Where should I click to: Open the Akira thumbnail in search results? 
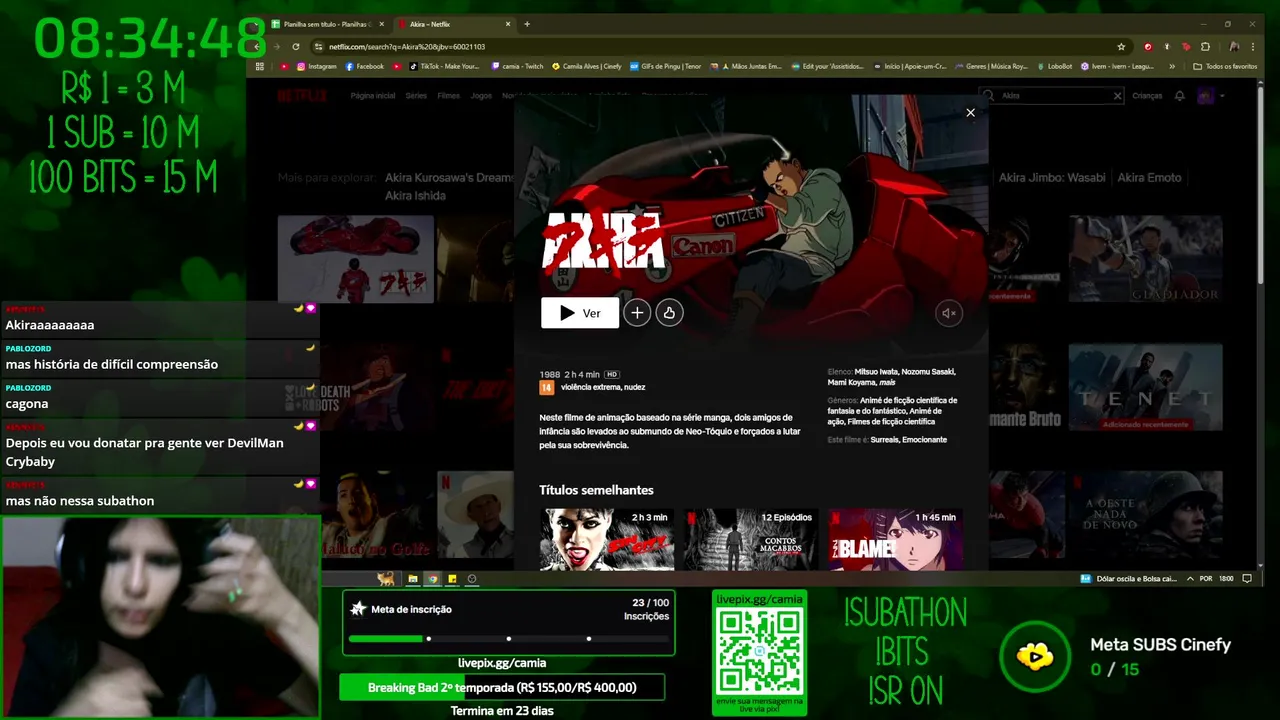tap(355, 259)
